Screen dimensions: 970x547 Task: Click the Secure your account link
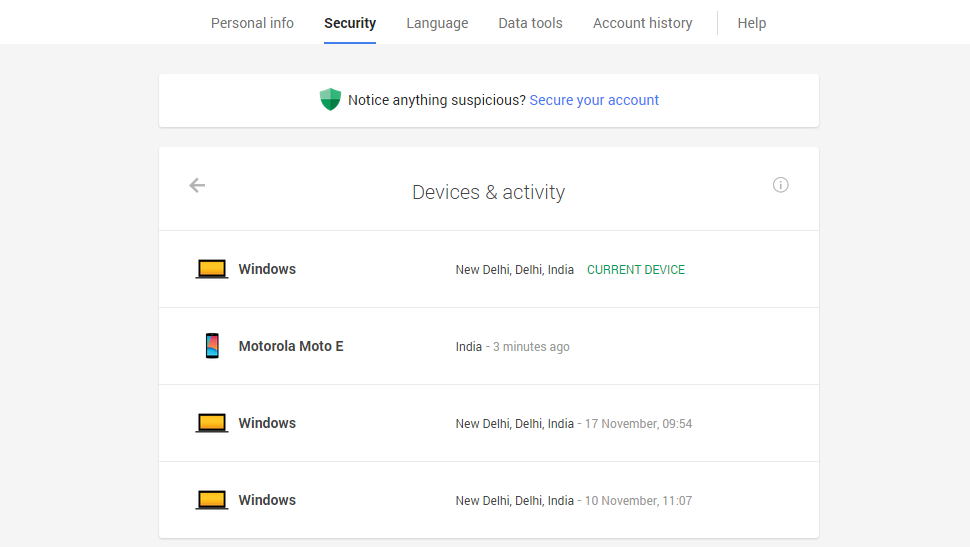pyautogui.click(x=594, y=100)
